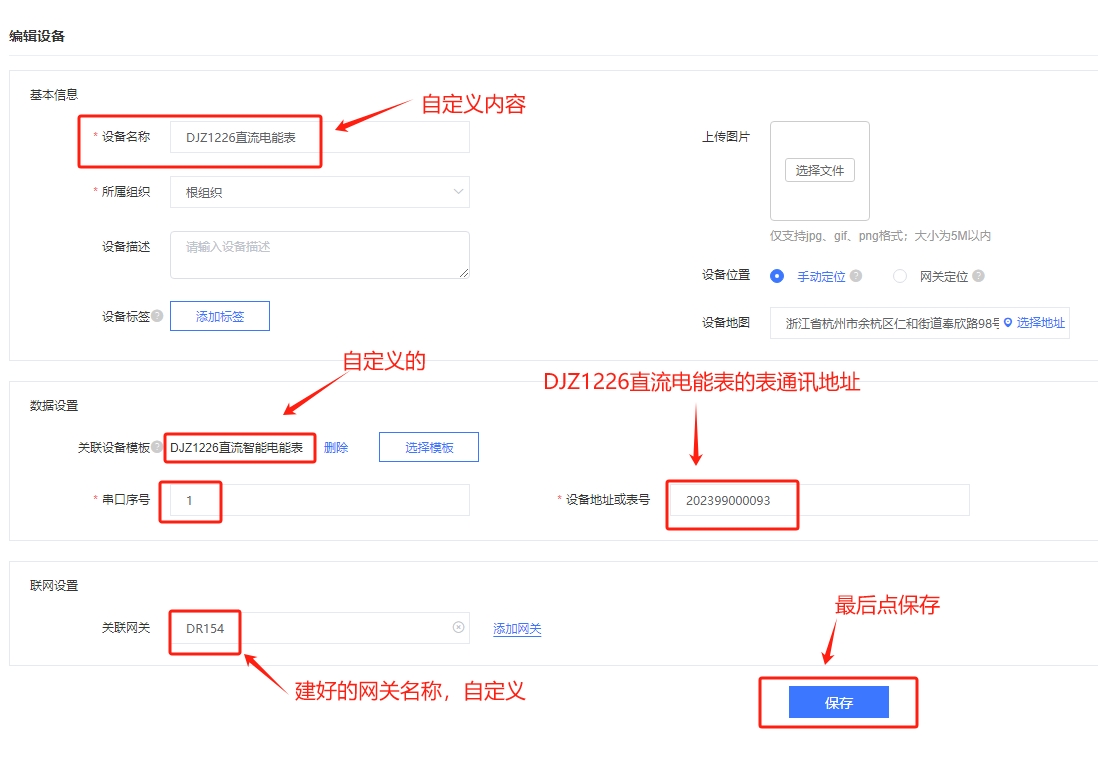Image resolution: width=1098 pixels, height=759 pixels.
Task: Click 选择文件 upload button
Action: 820,170
